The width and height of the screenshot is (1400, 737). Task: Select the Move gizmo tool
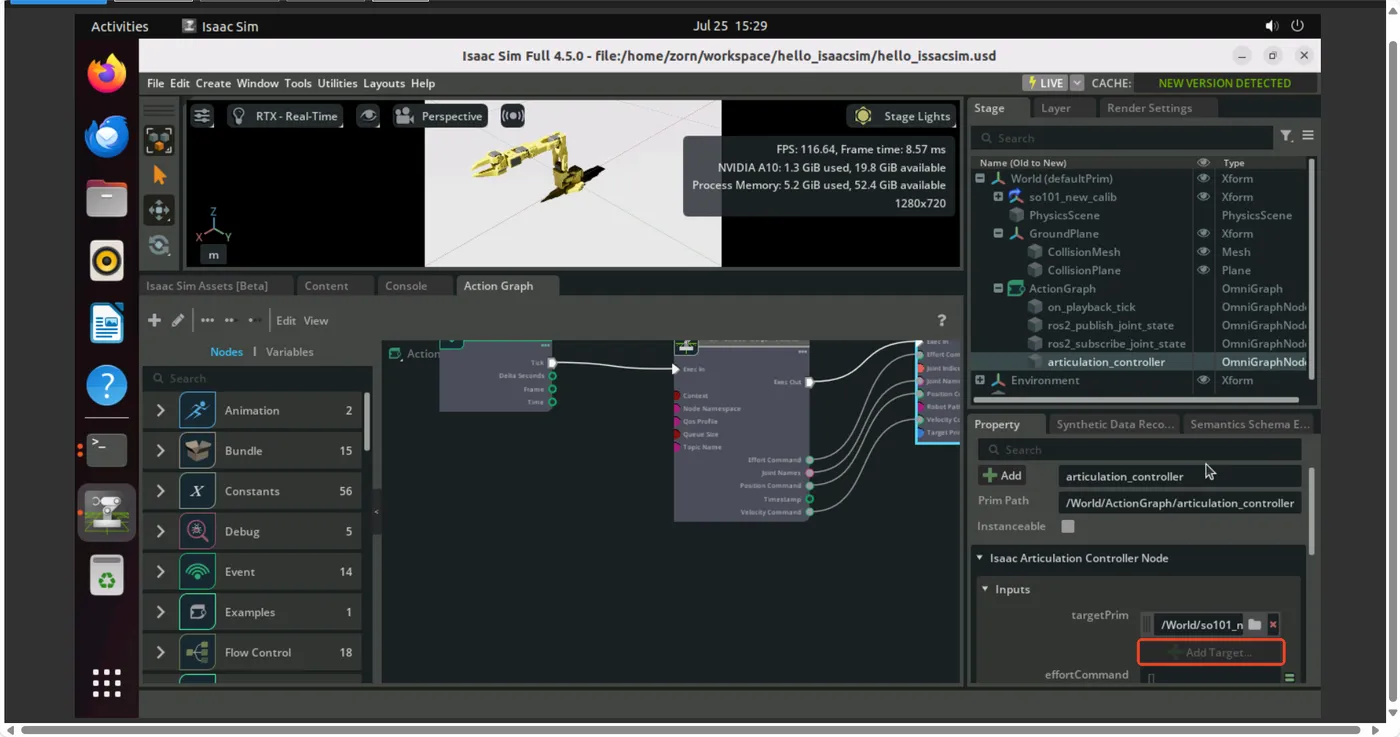[x=159, y=210]
